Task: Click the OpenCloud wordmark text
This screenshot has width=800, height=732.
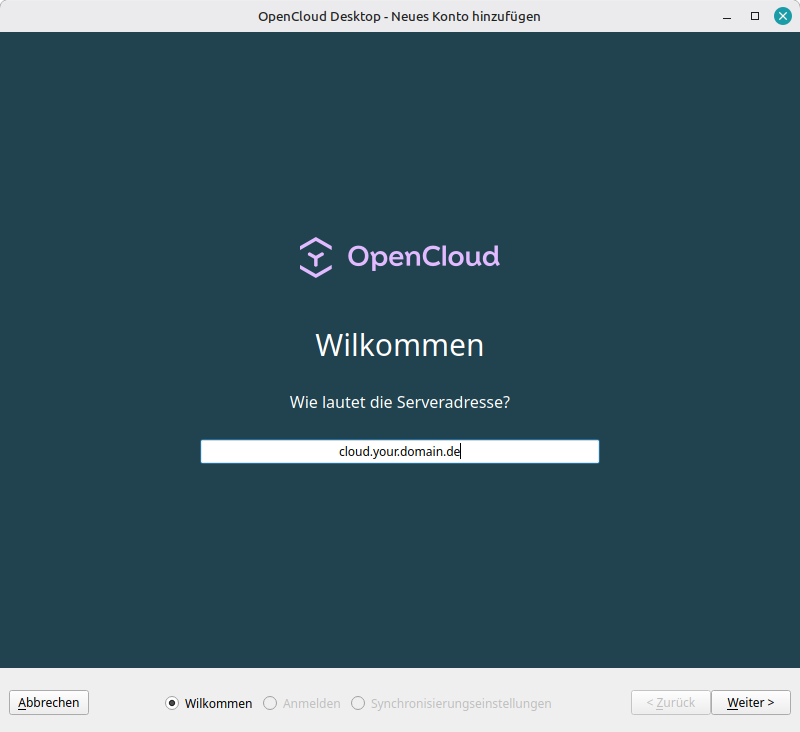Action: tap(423, 257)
